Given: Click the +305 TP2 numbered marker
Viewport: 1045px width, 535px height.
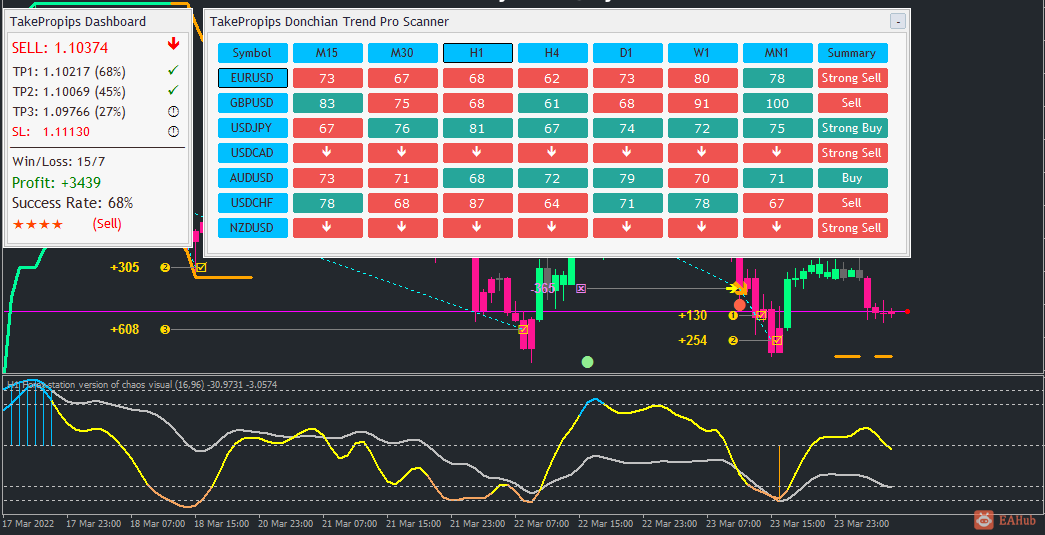Looking at the screenshot, I should pyautogui.click(x=165, y=268).
